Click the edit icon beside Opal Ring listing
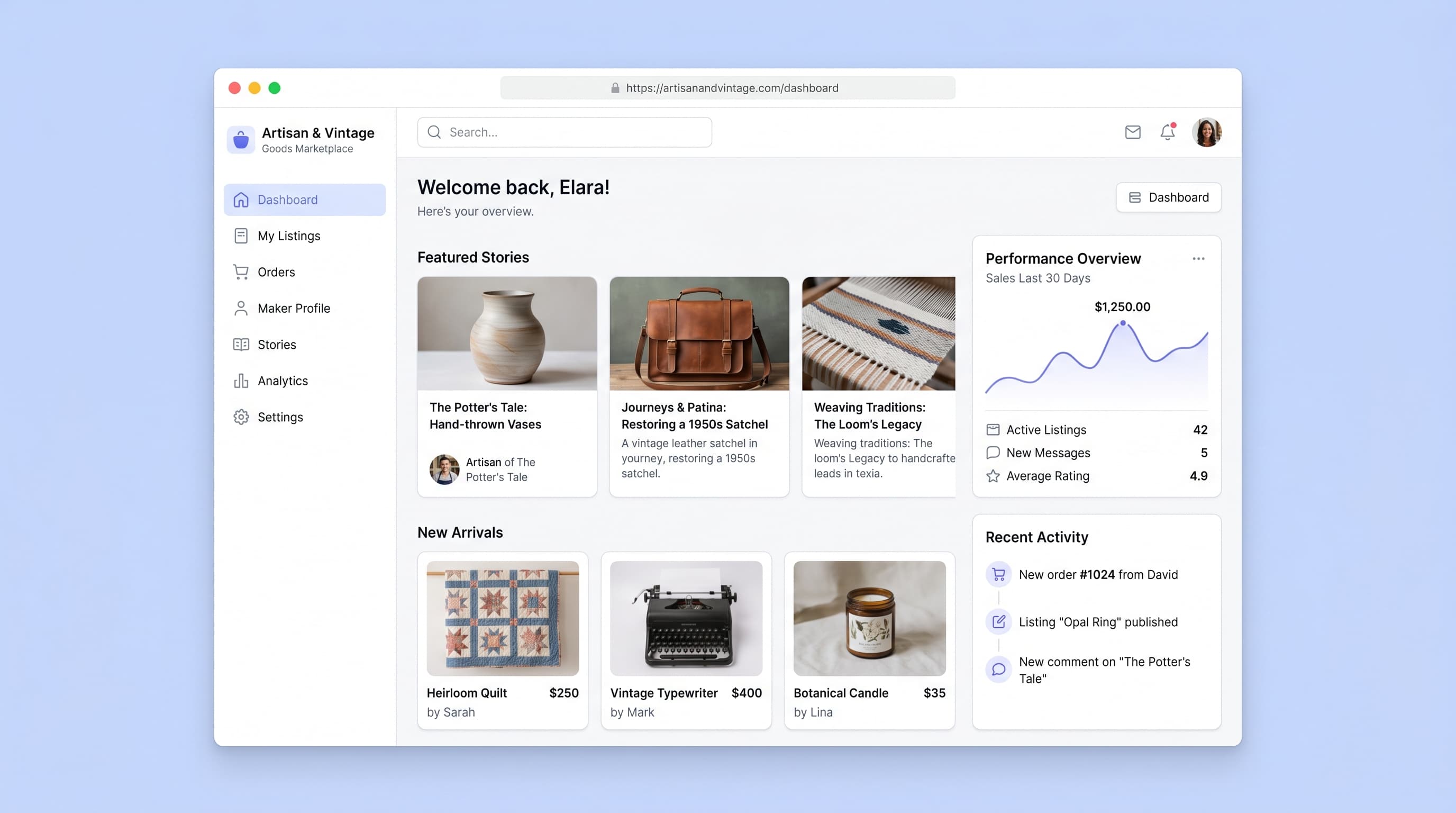 pos(999,622)
